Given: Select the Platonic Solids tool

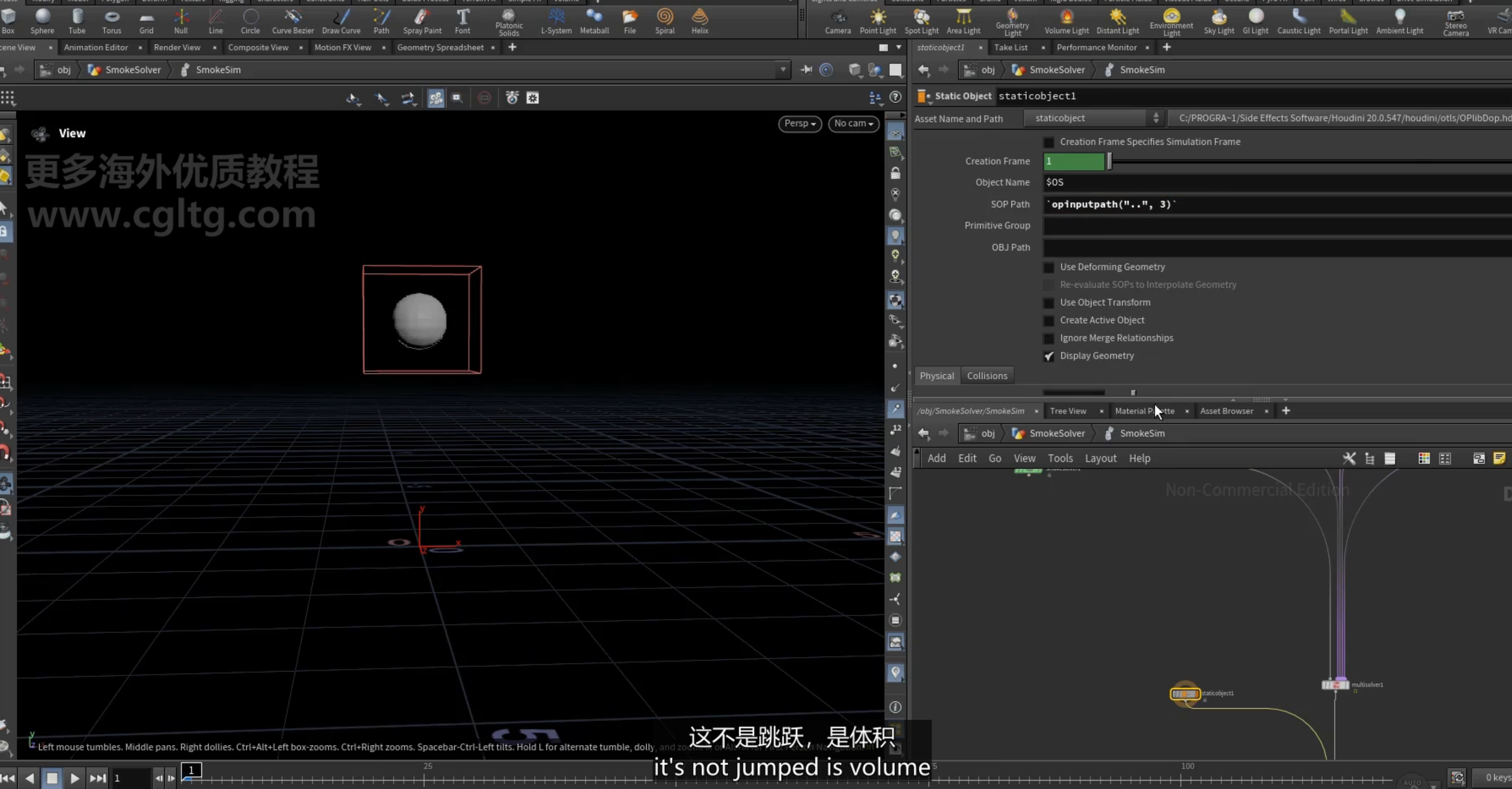Looking at the screenshot, I should pyautogui.click(x=508, y=22).
